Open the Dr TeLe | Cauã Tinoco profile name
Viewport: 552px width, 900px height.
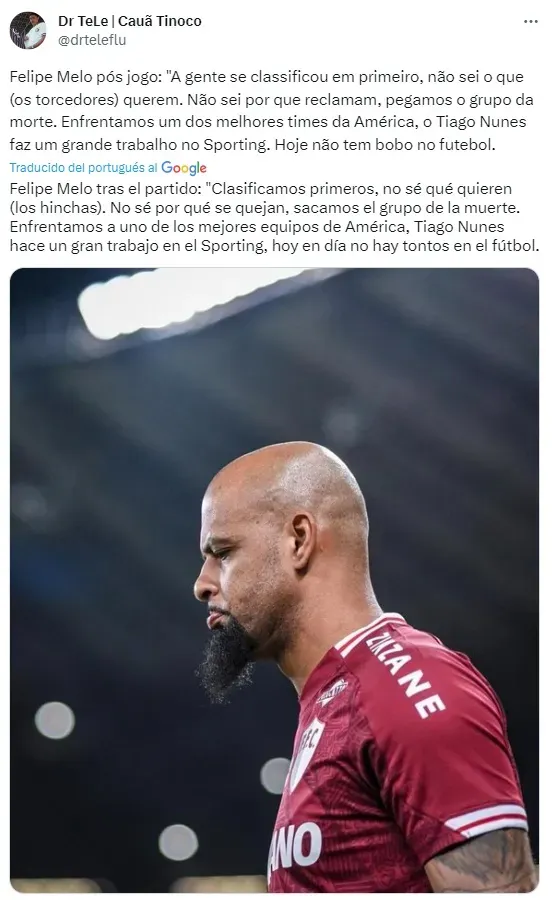(x=130, y=21)
